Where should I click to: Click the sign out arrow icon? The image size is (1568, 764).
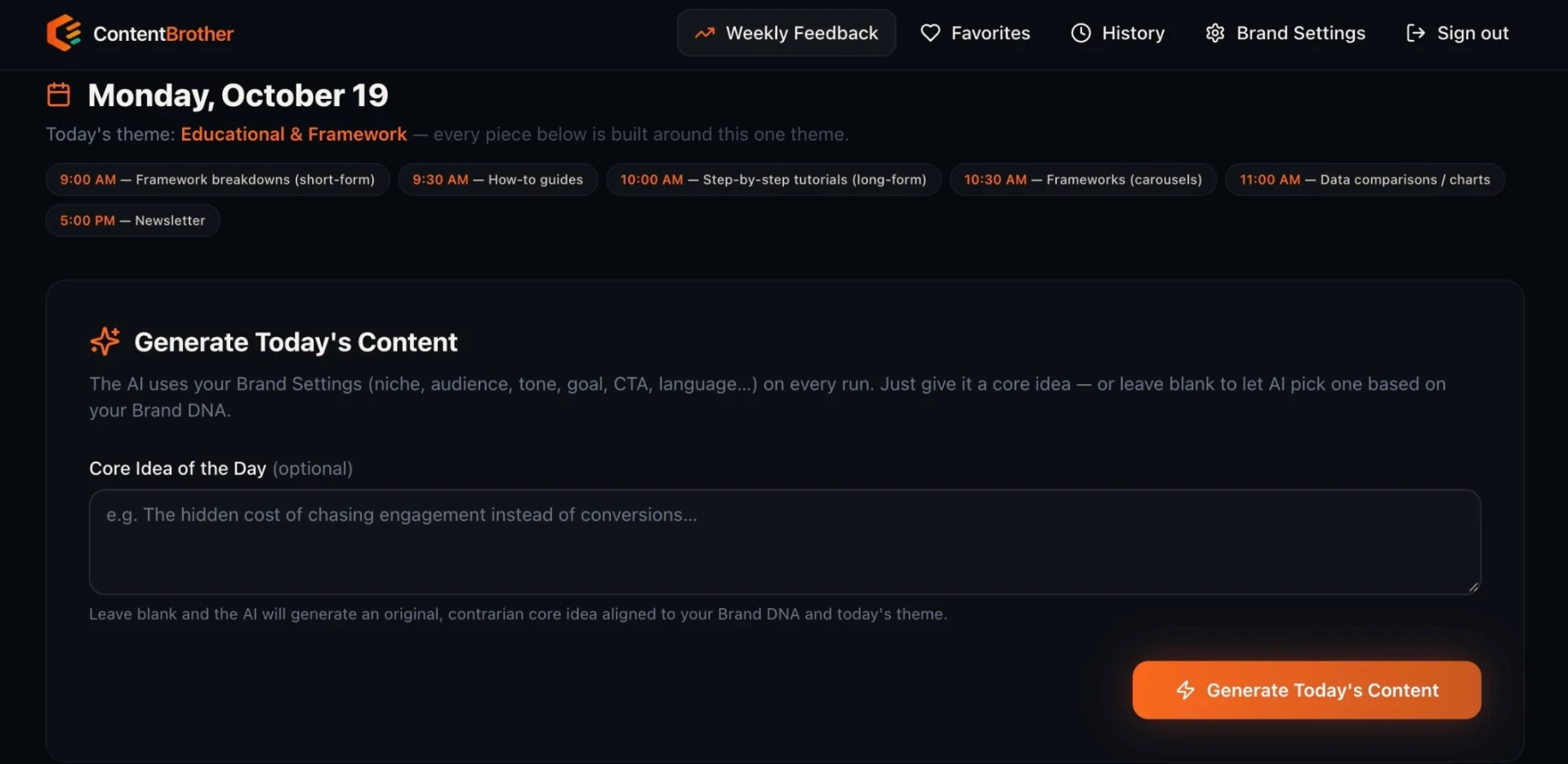click(x=1415, y=33)
